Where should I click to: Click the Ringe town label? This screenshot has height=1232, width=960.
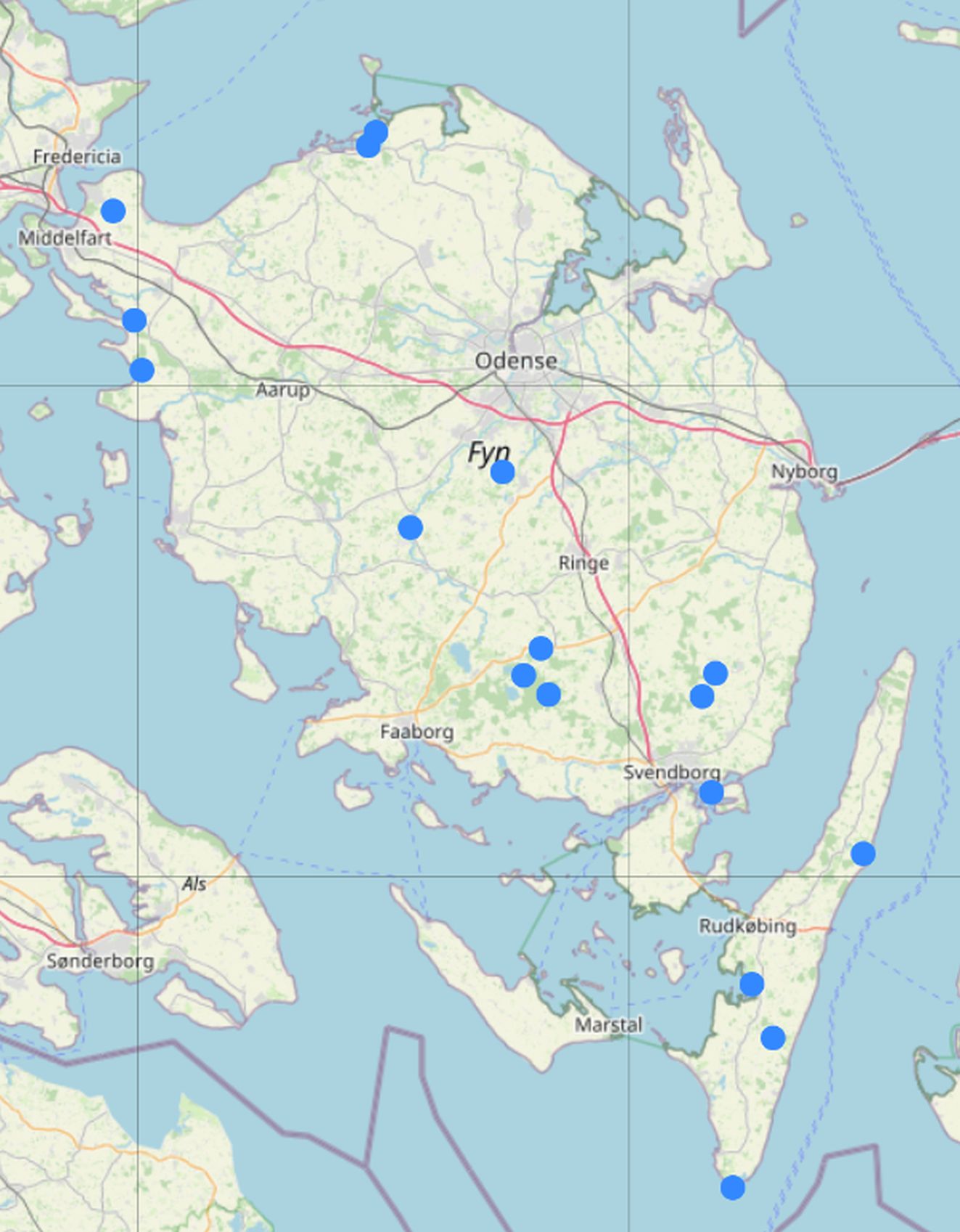pos(583,563)
